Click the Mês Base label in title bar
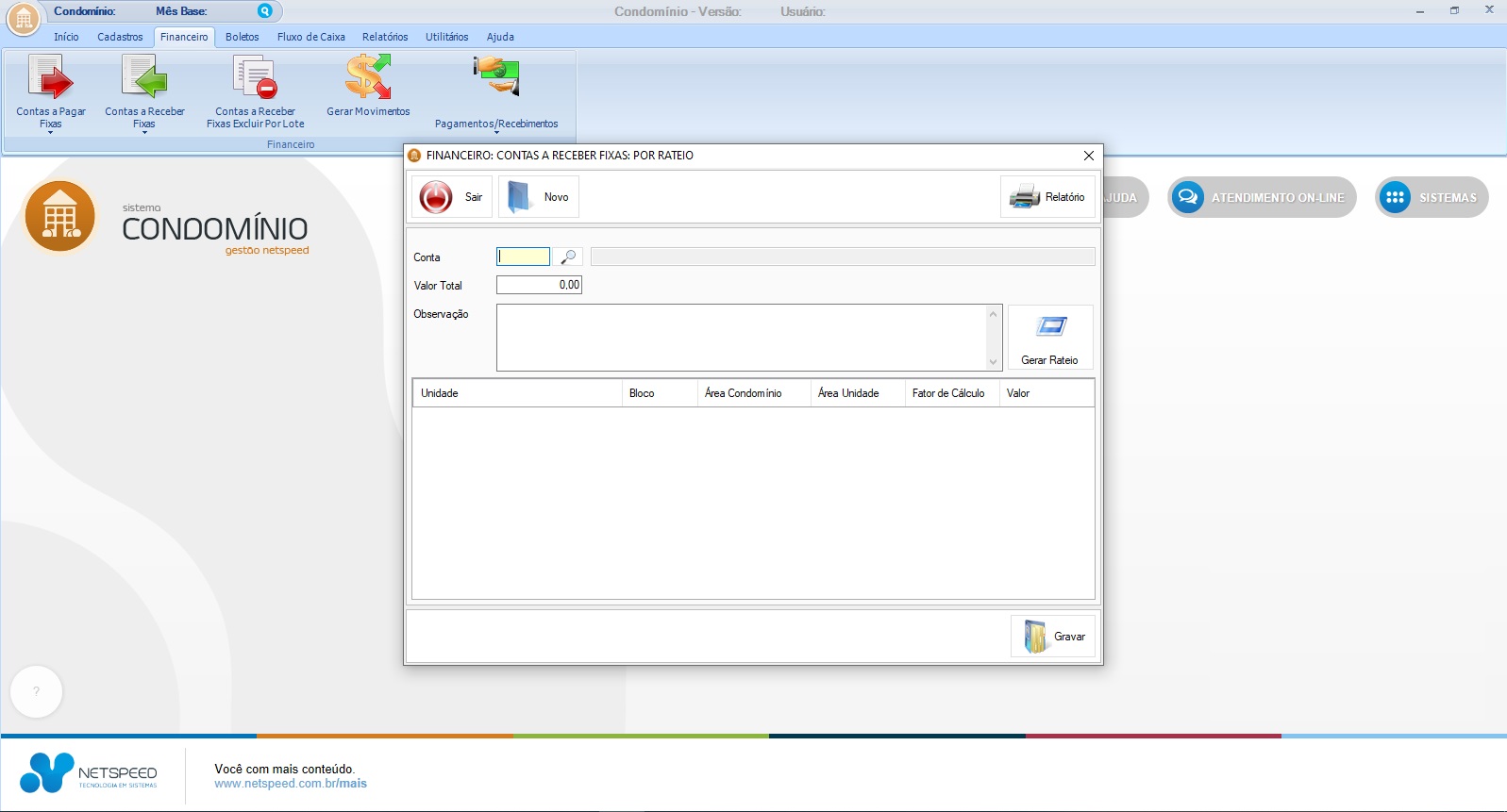This screenshot has width=1507, height=812. 181,11
